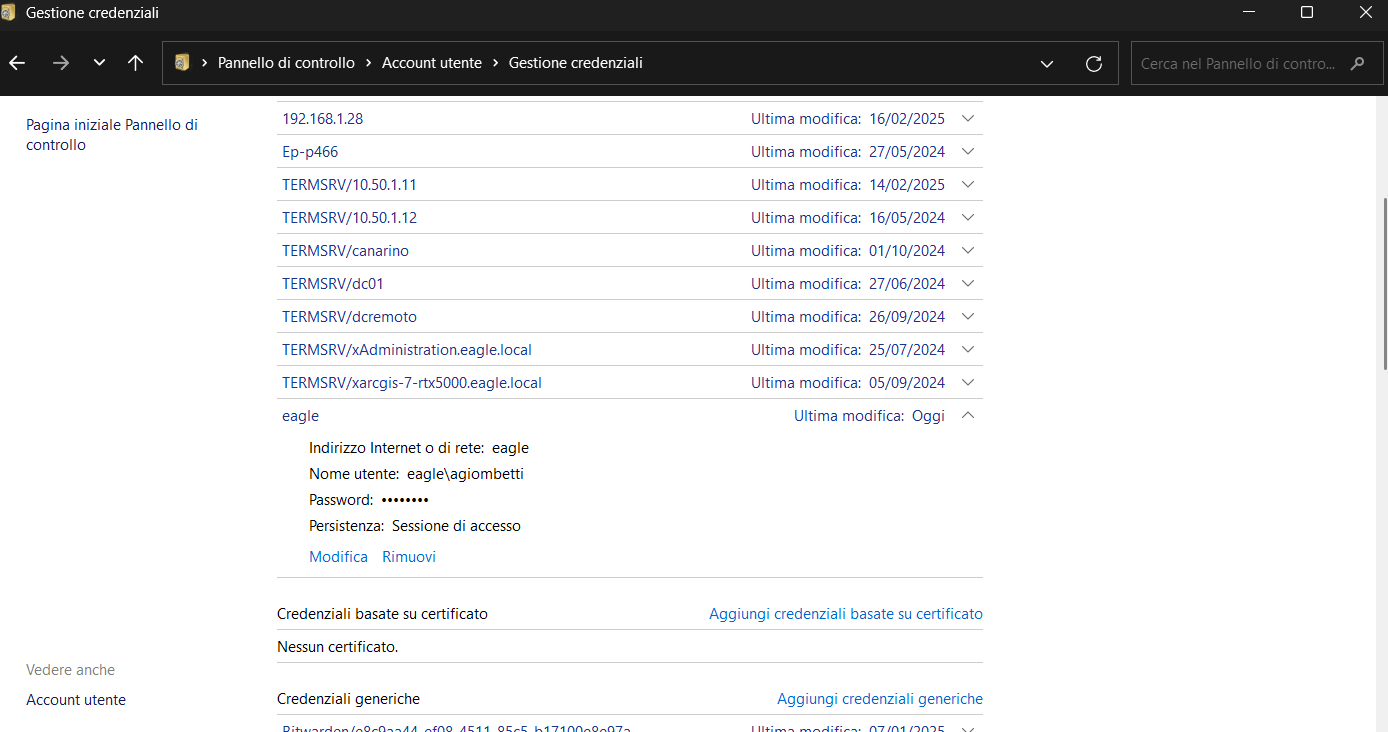Refresh the Gestione credenziali page

(1094, 63)
